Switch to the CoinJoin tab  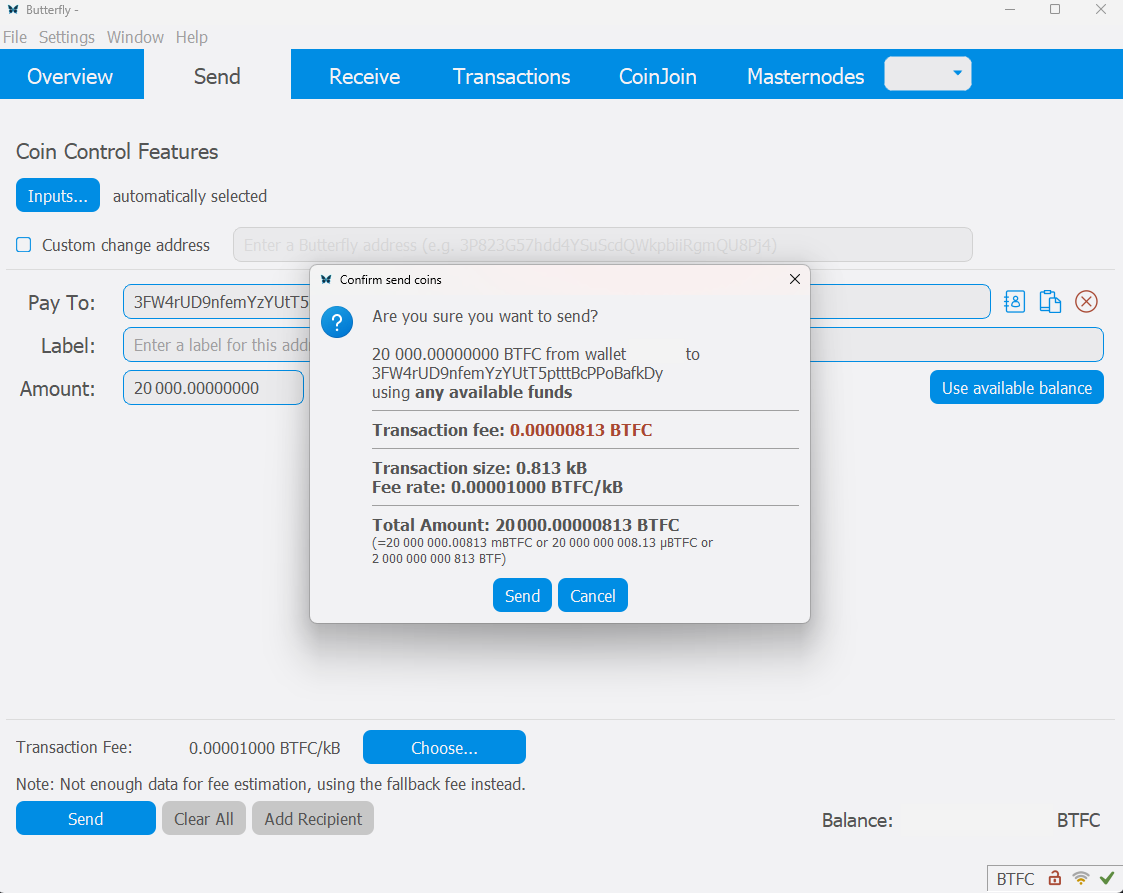pos(657,76)
